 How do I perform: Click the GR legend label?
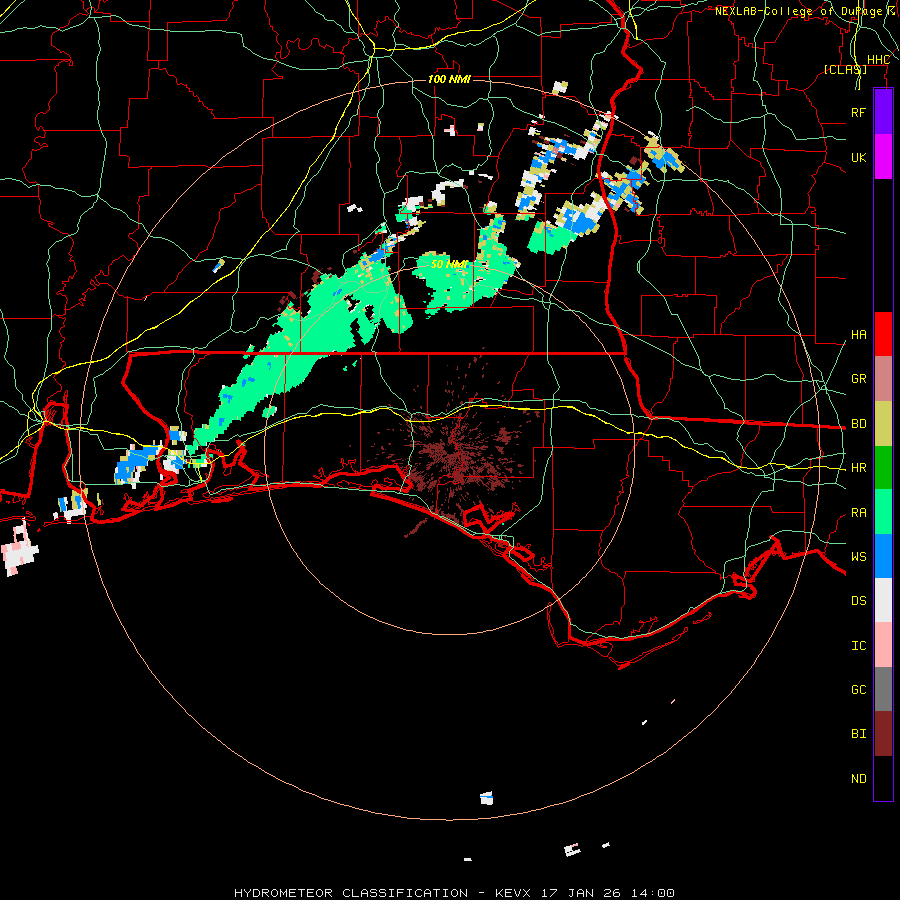[x=858, y=379]
